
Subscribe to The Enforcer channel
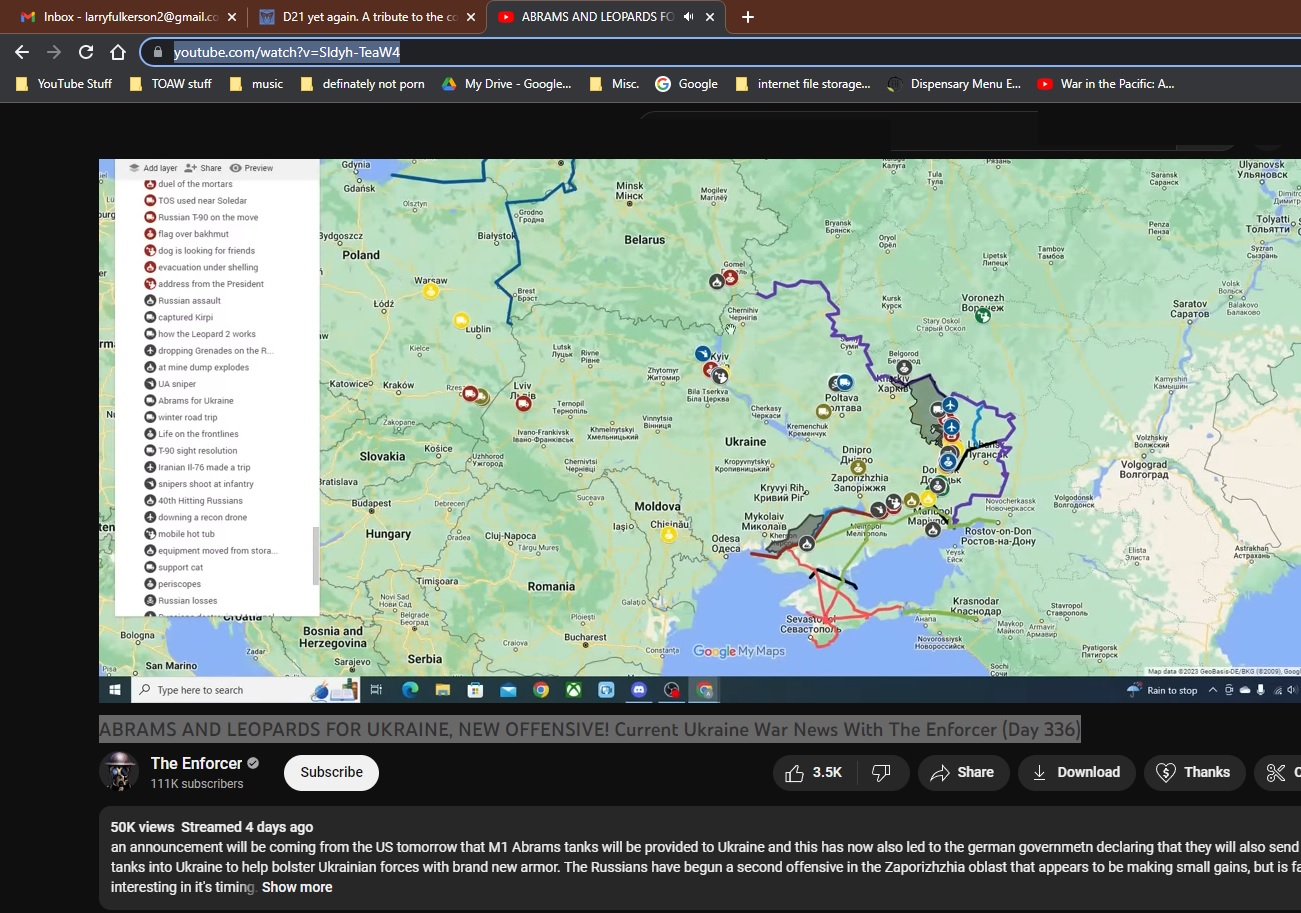(331, 772)
